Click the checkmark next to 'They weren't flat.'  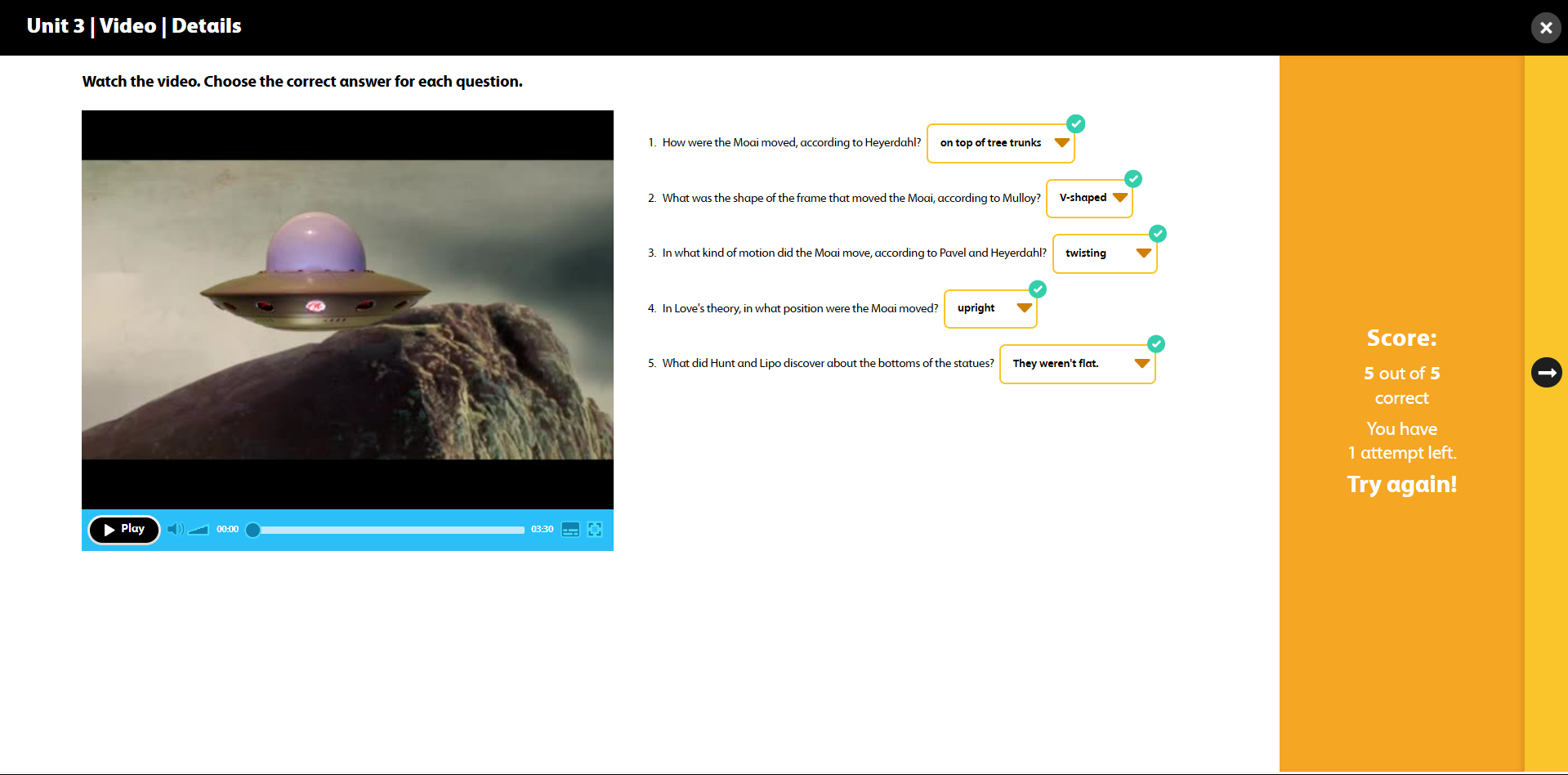1156,343
